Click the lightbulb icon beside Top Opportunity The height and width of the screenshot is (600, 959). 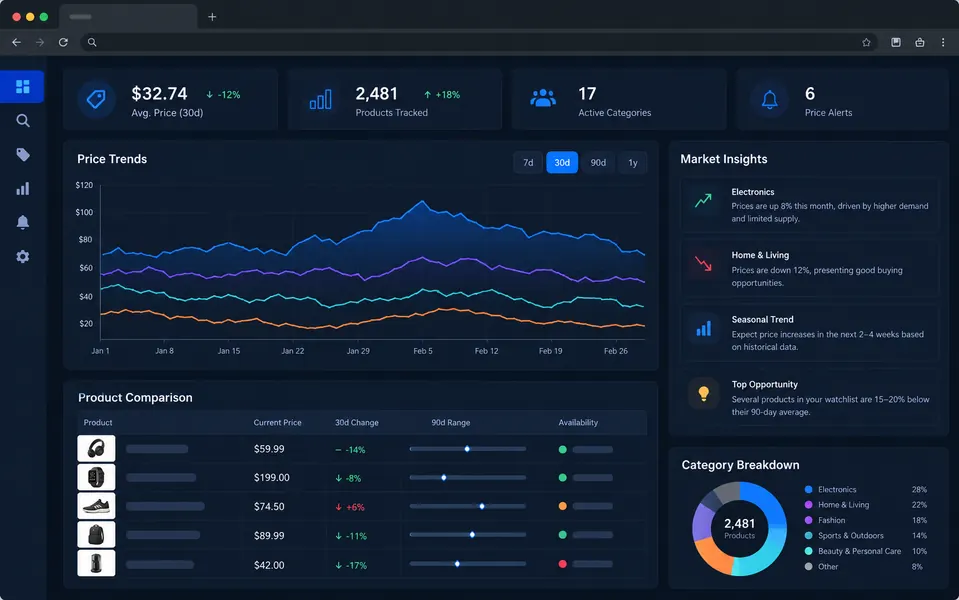(703, 393)
